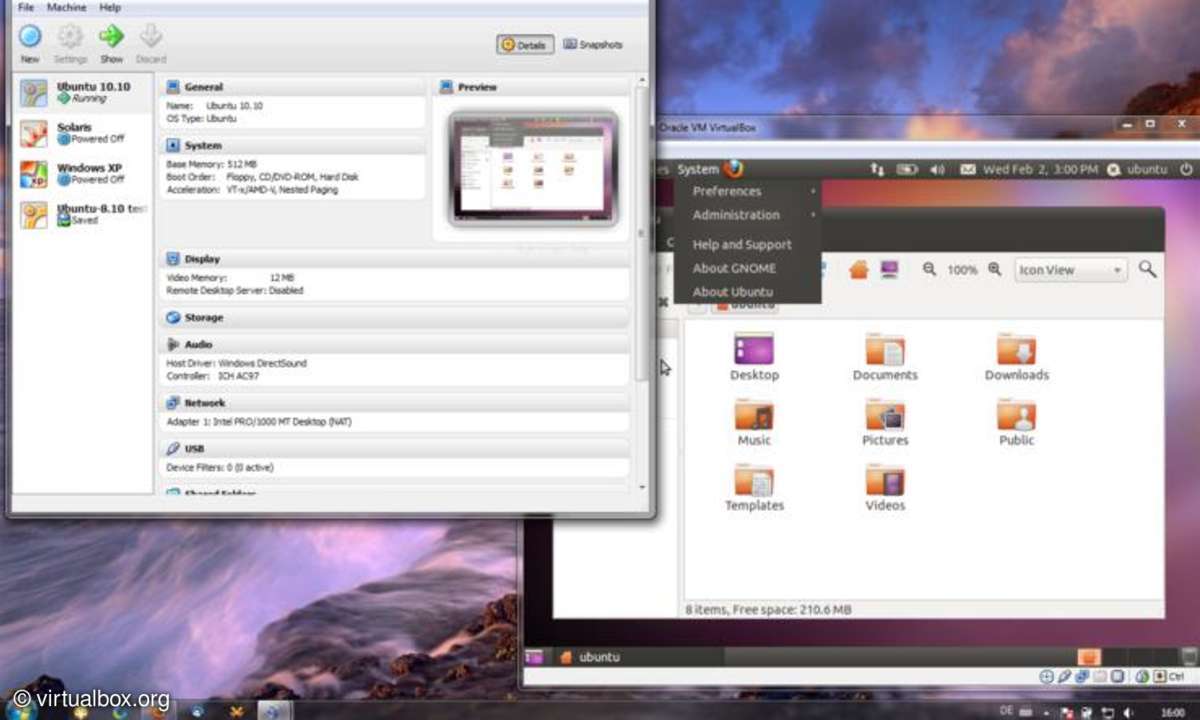
Task: Click the show desktop icon in Ubuntu bottom panel
Action: pos(534,657)
